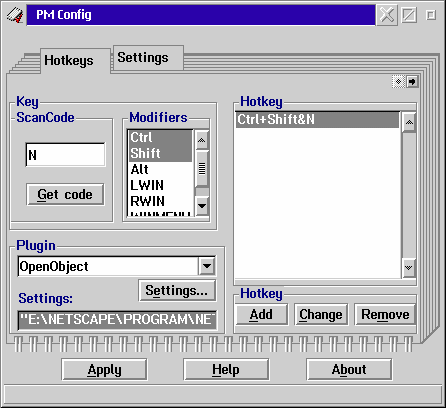Select Shift in Modifiers list
Screen dimensions: 446x408
click(x=160, y=153)
